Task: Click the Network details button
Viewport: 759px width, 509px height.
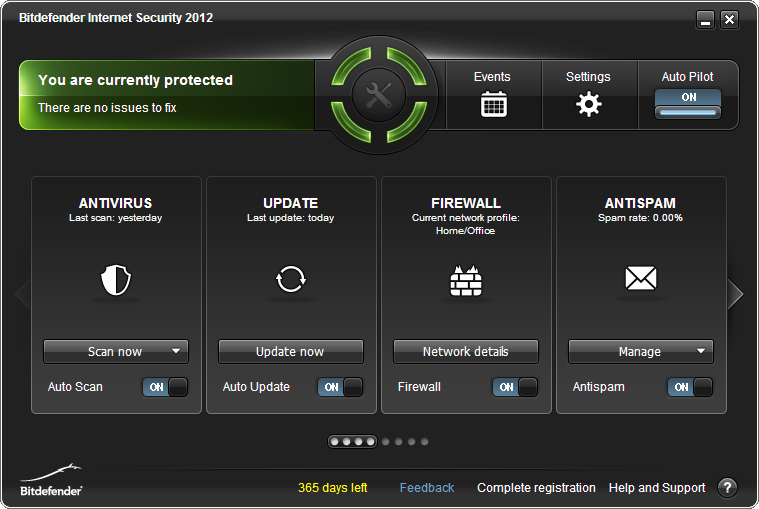Action: pyautogui.click(x=465, y=352)
